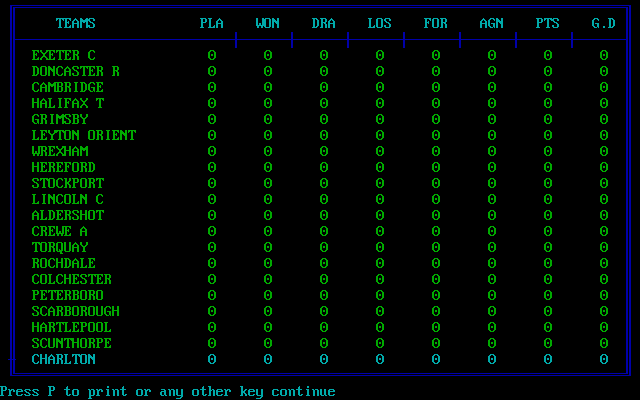Select the WREXHAM team name
The height and width of the screenshot is (400, 640).
point(60,151)
